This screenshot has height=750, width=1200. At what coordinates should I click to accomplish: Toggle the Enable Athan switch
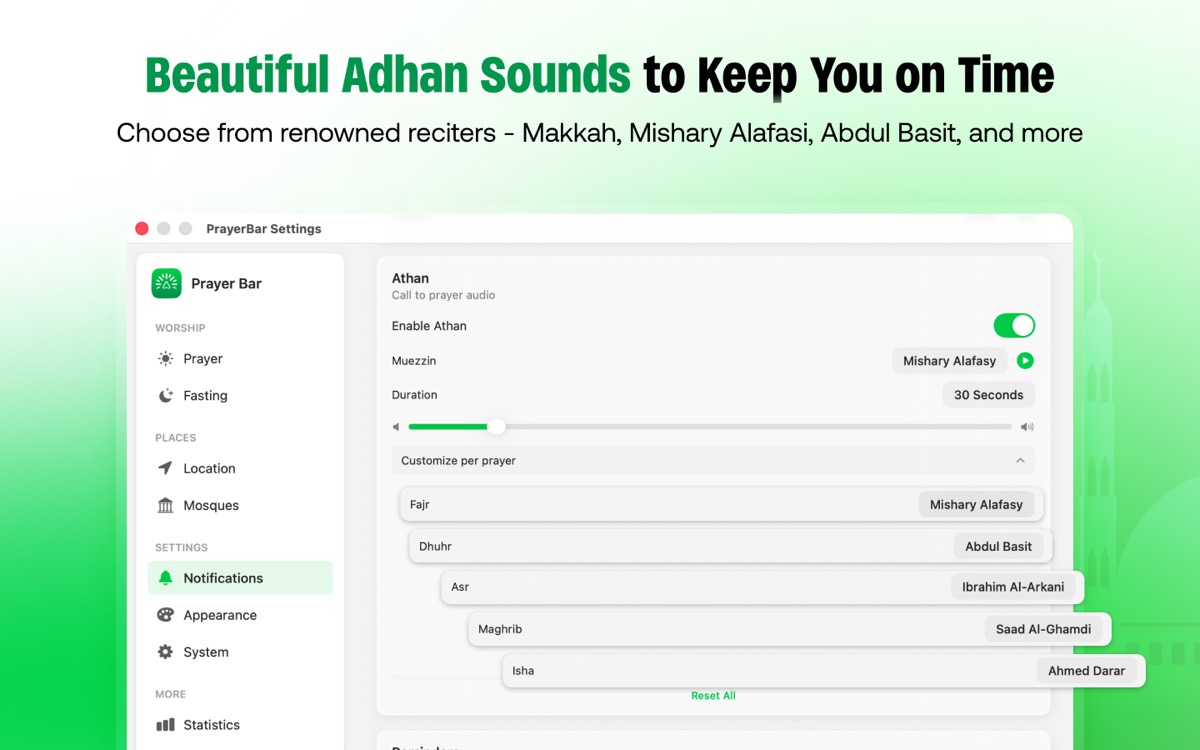click(x=1013, y=326)
